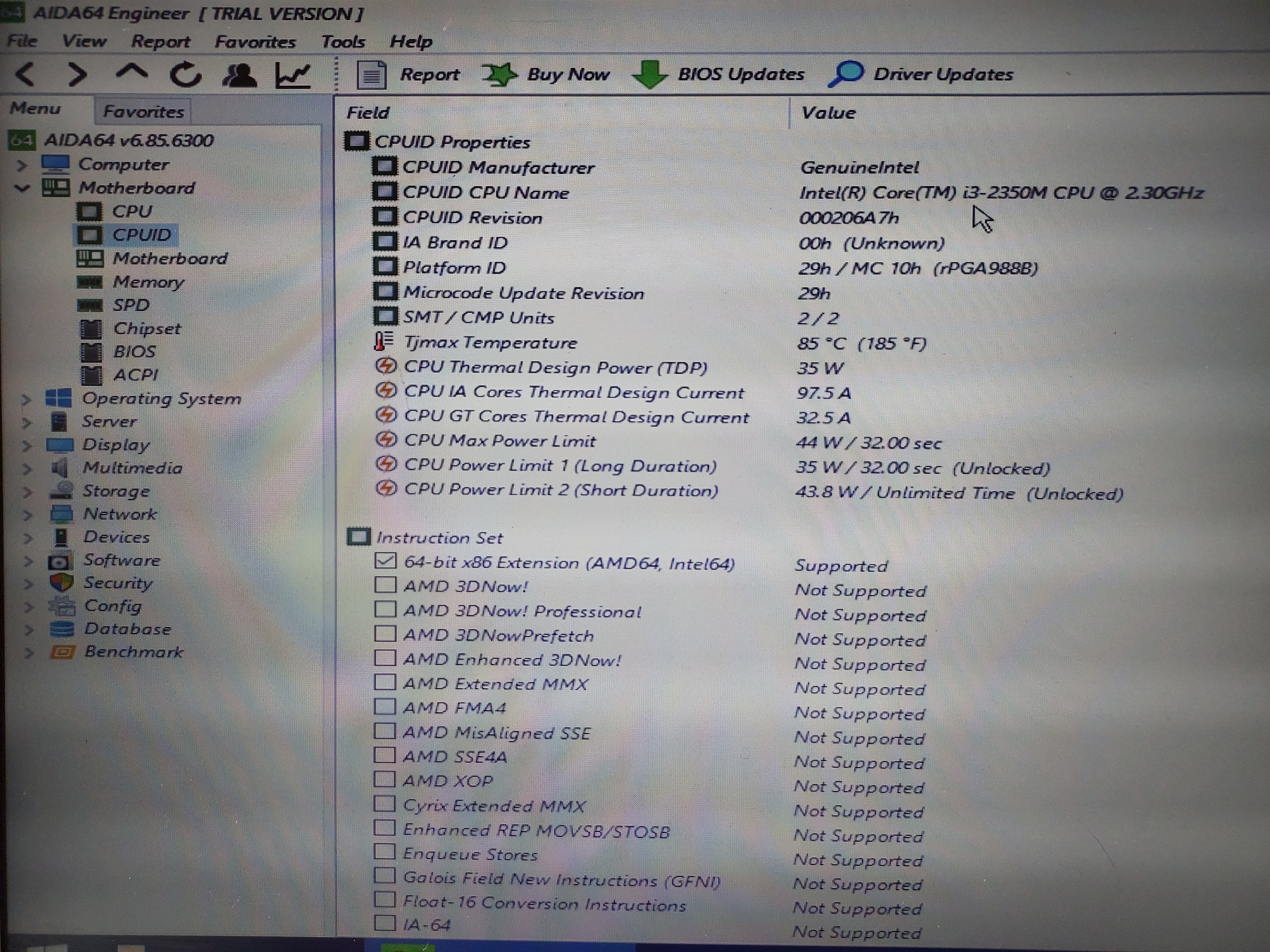
Task: Expand the Operating System node
Action: (x=25, y=399)
